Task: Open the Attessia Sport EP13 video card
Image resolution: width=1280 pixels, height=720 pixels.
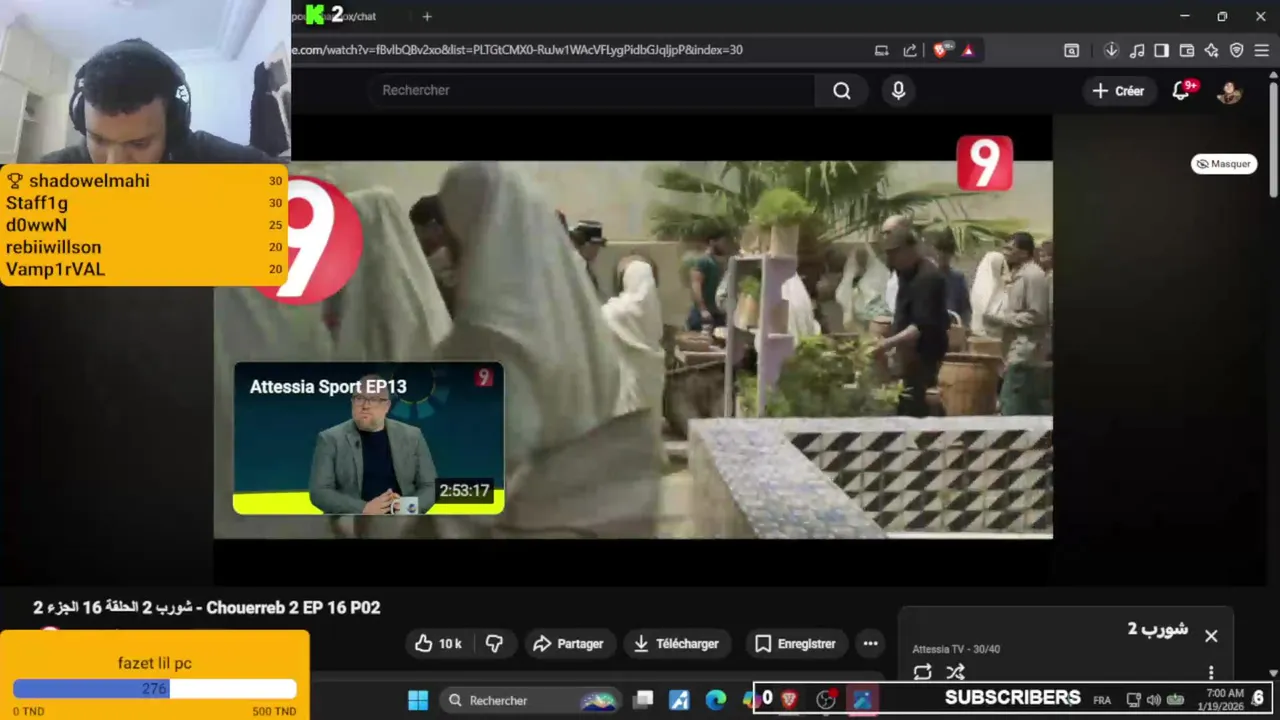Action: [x=368, y=438]
